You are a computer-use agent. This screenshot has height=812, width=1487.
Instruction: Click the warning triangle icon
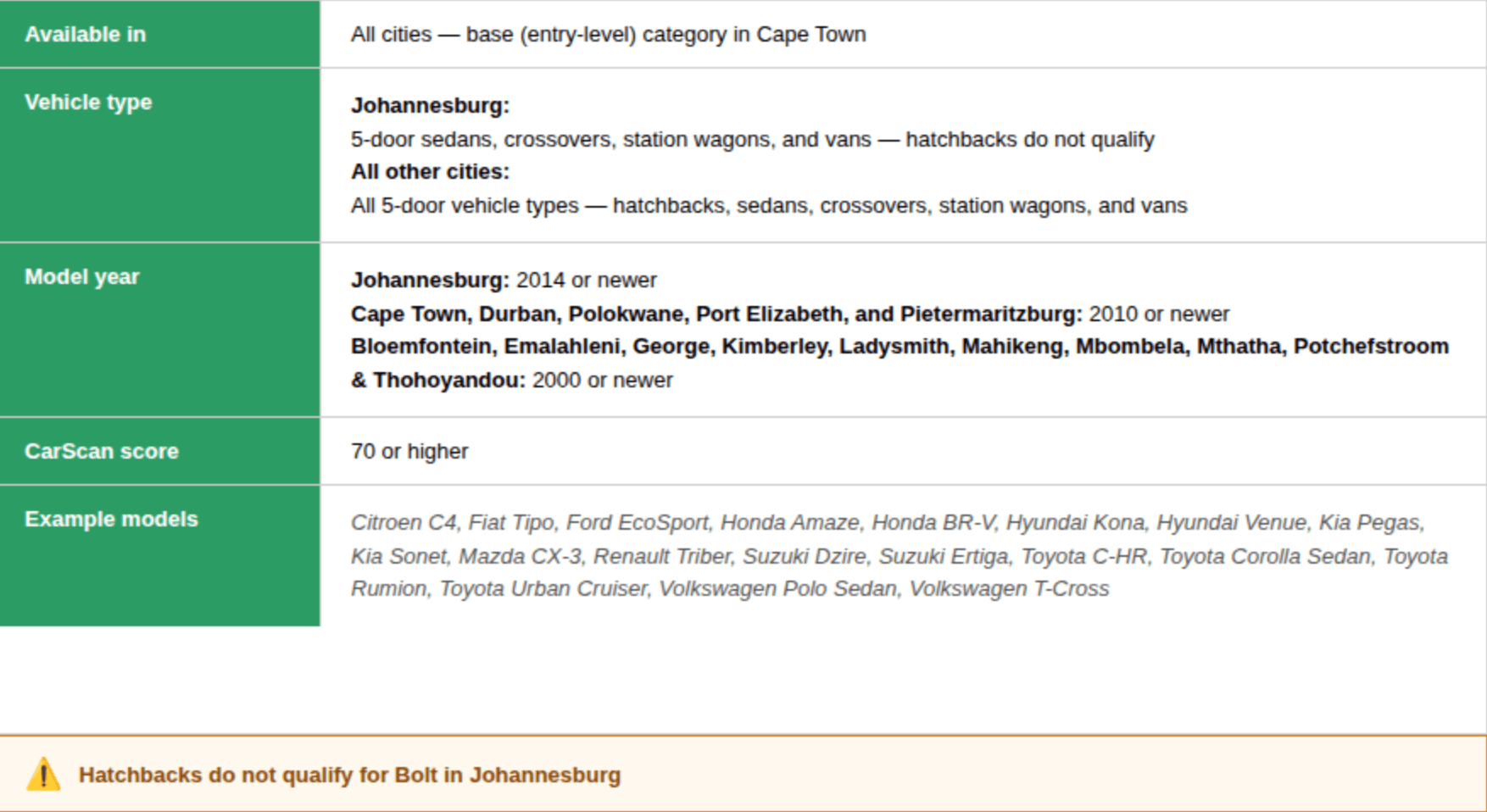click(x=43, y=775)
